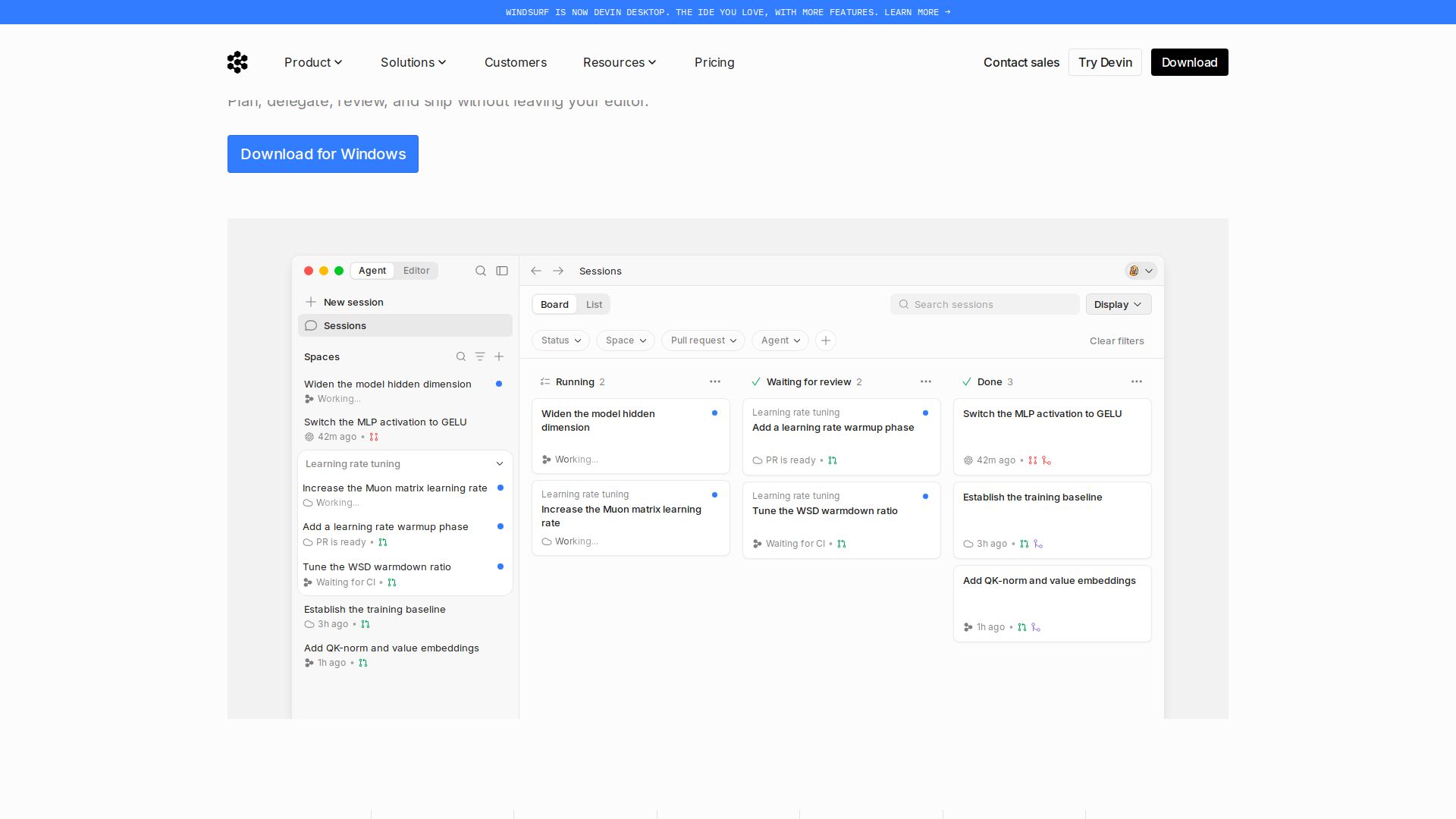Click the green PR icon on Establish baseline card
Image resolution: width=1456 pixels, height=819 pixels.
click(1025, 544)
